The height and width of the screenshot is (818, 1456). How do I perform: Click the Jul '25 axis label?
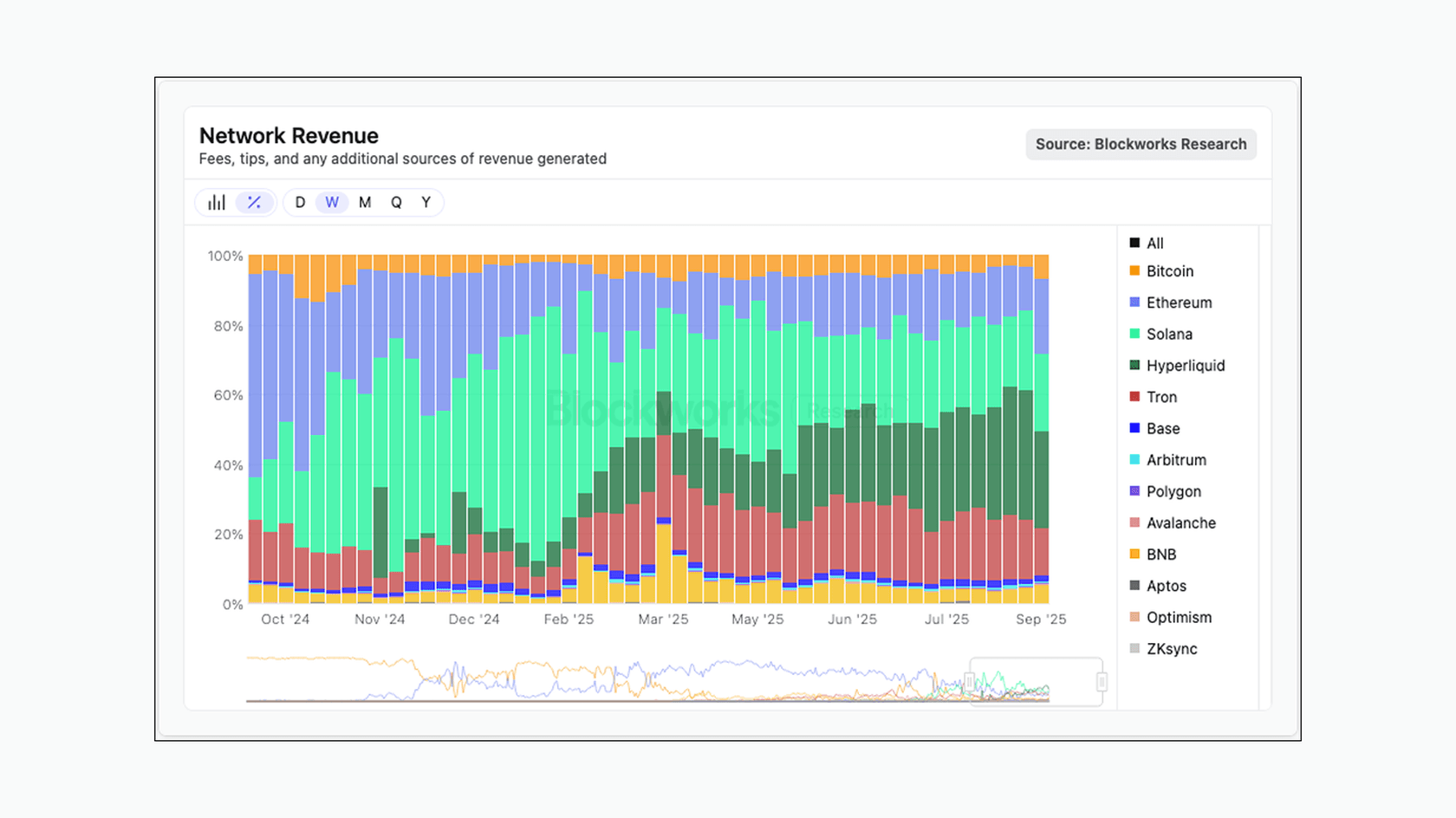(x=946, y=620)
